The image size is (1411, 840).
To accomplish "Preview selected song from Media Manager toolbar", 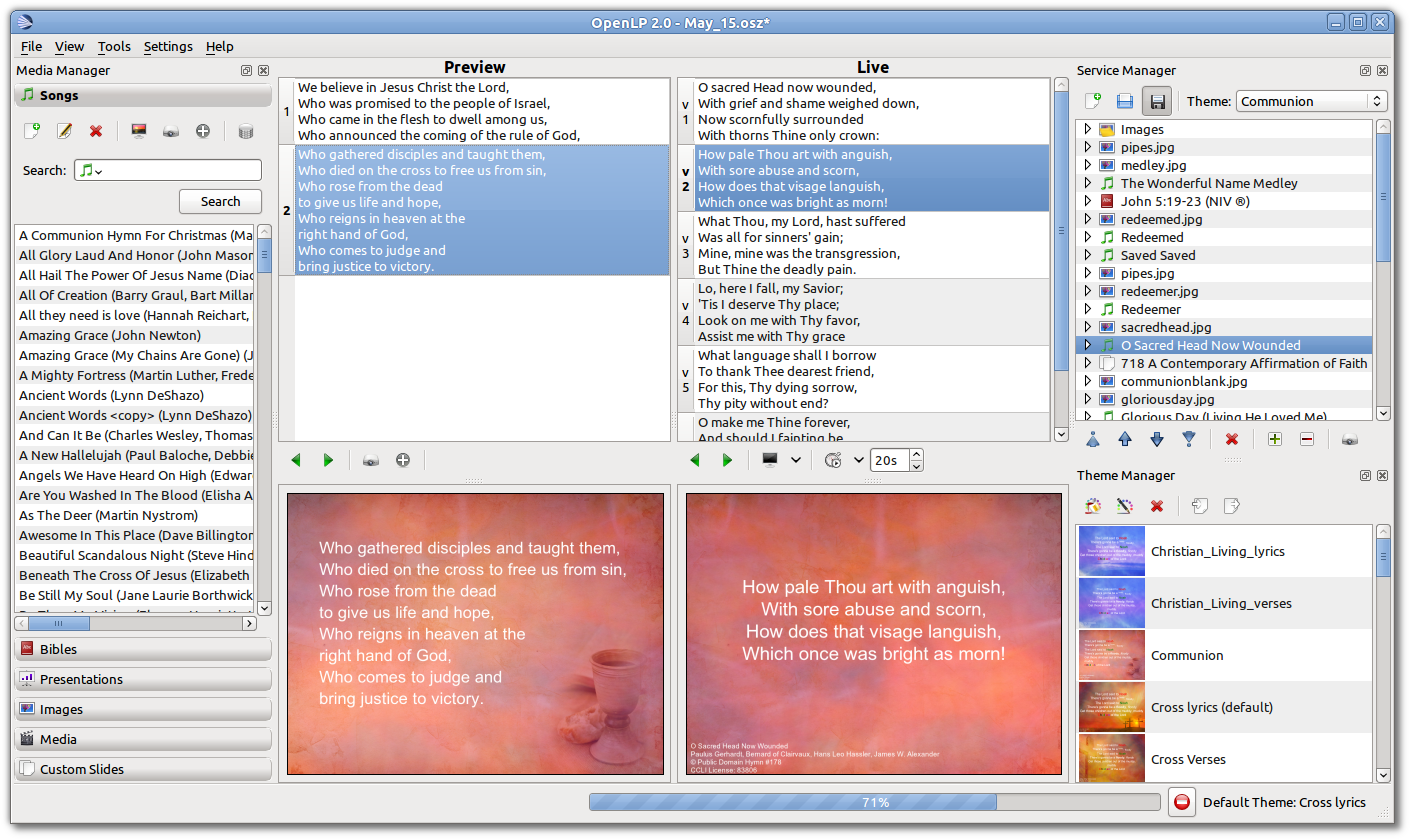I will (x=139, y=131).
